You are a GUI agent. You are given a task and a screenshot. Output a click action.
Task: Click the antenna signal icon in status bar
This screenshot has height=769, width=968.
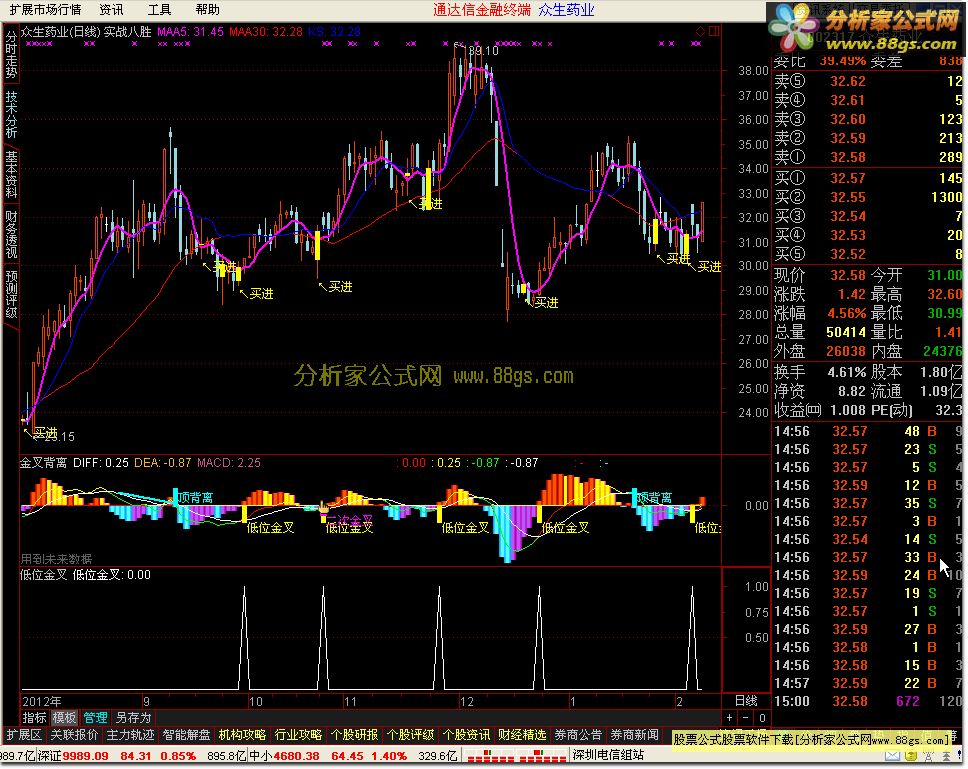point(928,756)
